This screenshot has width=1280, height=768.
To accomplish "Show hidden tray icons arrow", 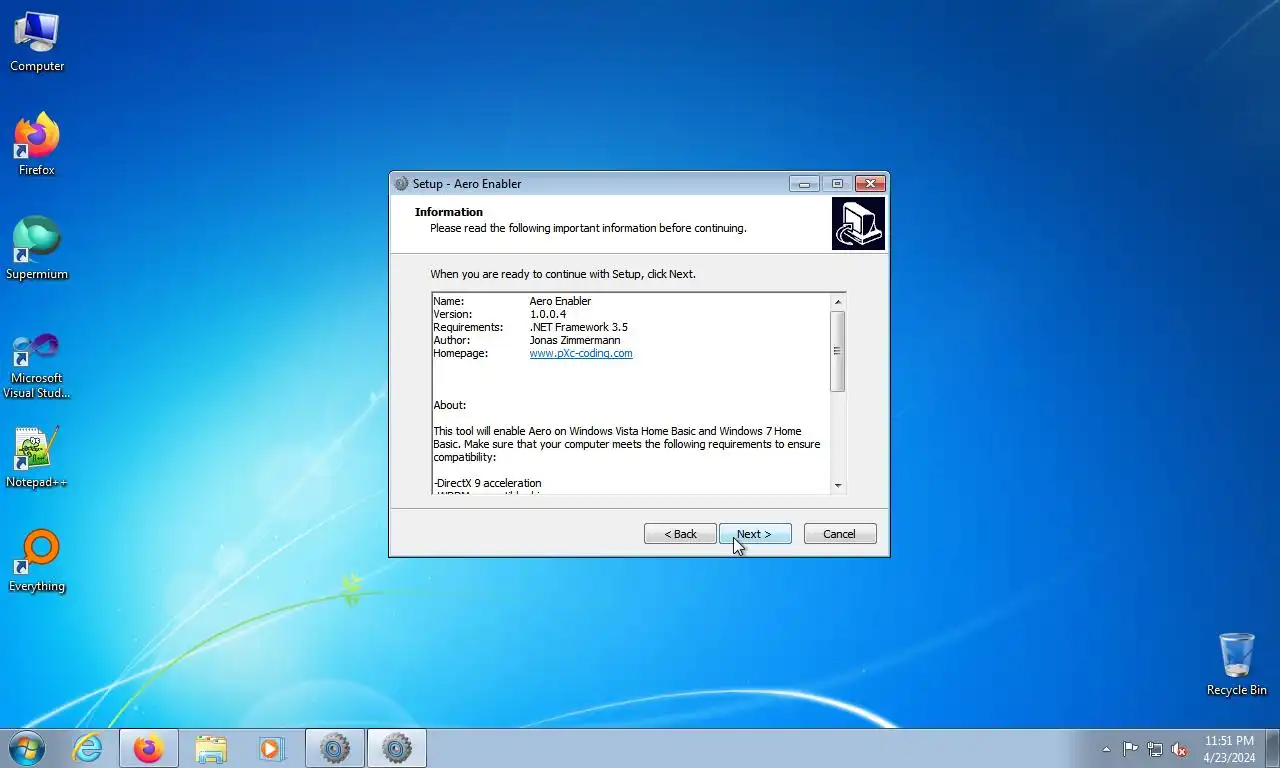I will pos(1106,749).
